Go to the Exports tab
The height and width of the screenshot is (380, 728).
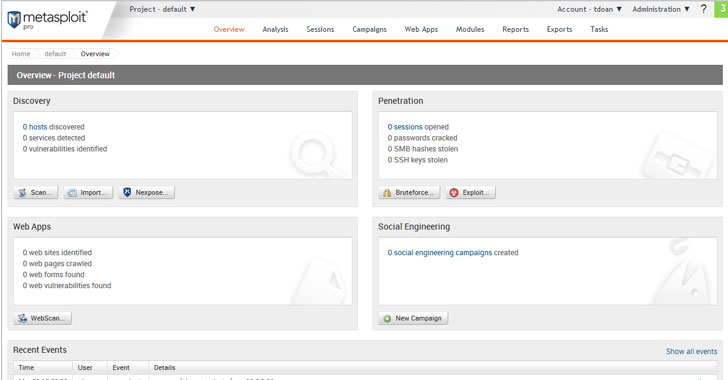pos(559,29)
